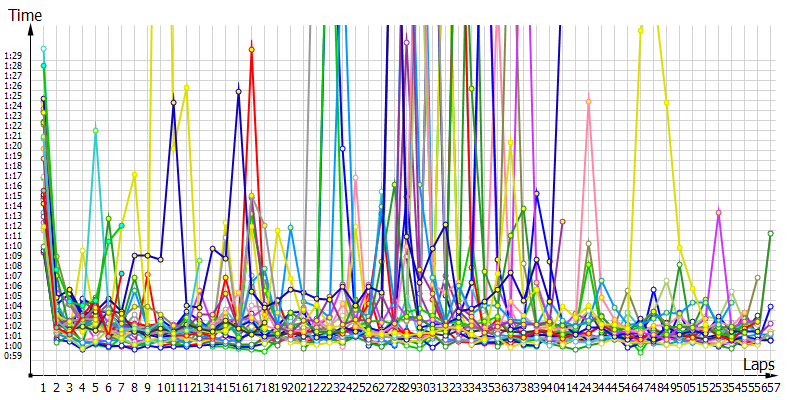Viewport: 800px width, 400px height.
Task: Select the yellow point at lap 8
Action: coord(134,175)
